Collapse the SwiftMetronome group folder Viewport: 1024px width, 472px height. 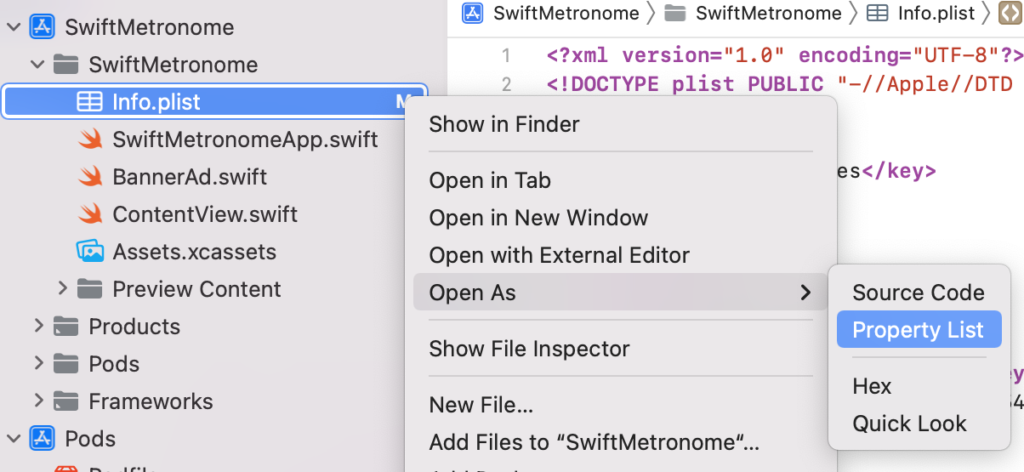point(38,65)
